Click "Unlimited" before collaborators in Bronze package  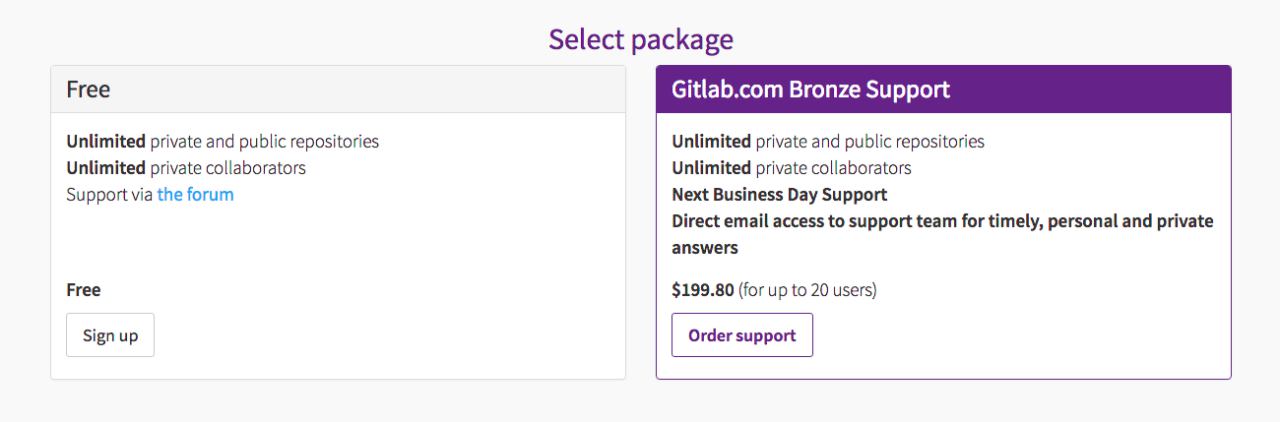tap(710, 167)
